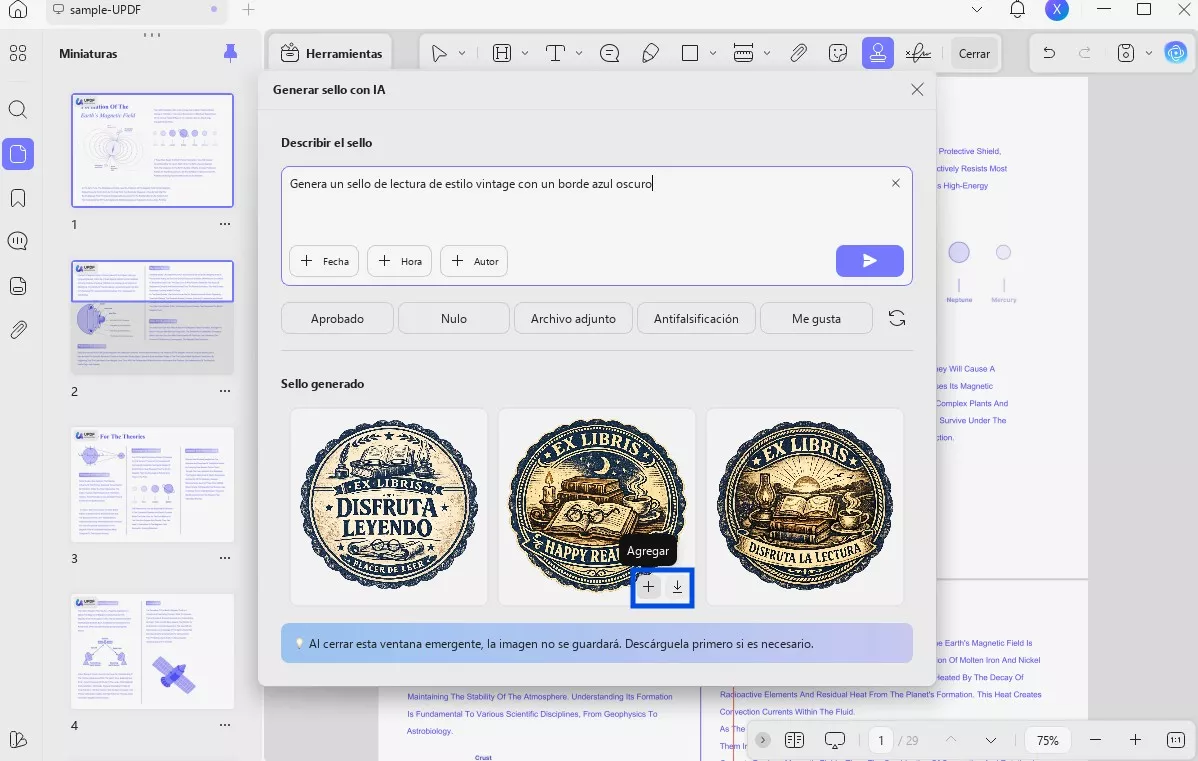Expand the rectangle shape dropdown arrow
1198x761 pixels.
[713, 53]
